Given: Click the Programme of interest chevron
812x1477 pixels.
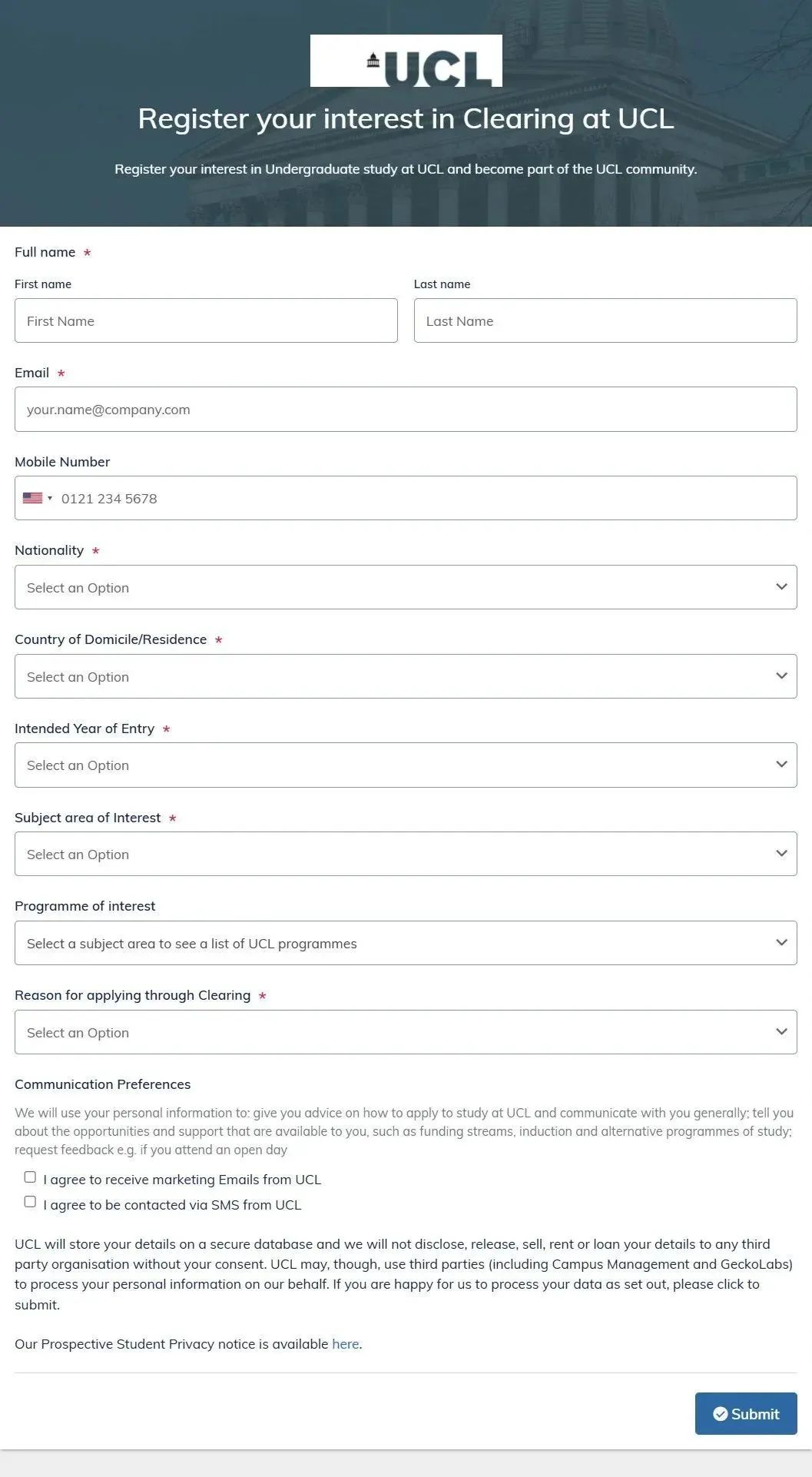Looking at the screenshot, I should pos(781,943).
